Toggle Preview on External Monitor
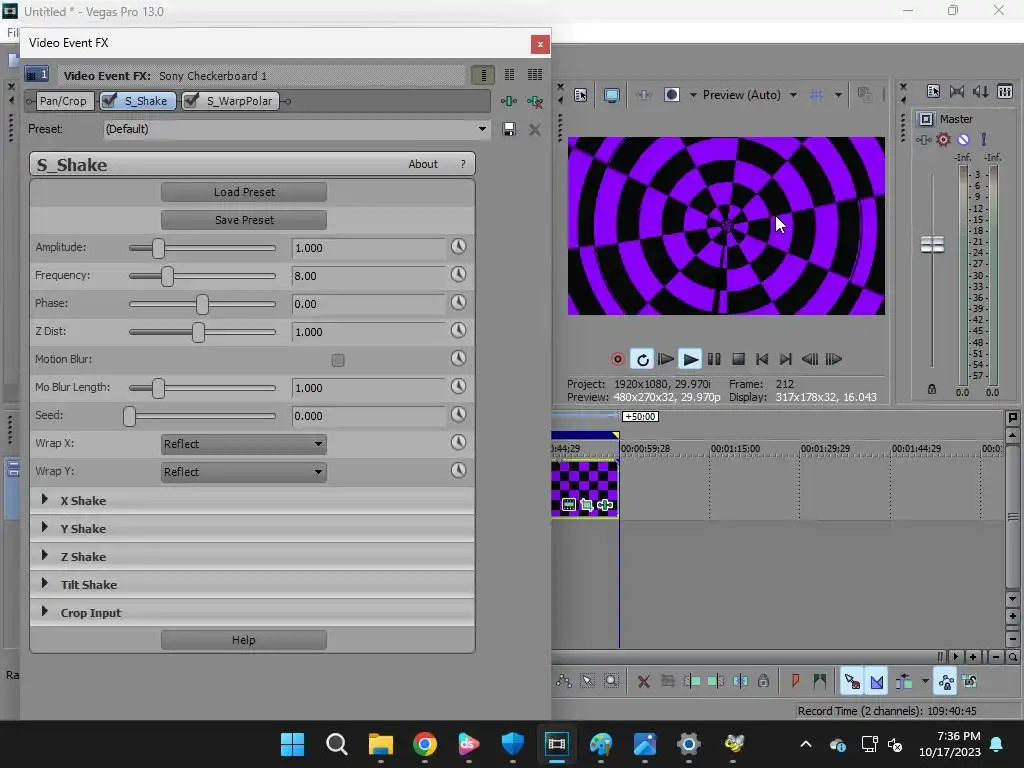This screenshot has height=768, width=1024. 612,95
